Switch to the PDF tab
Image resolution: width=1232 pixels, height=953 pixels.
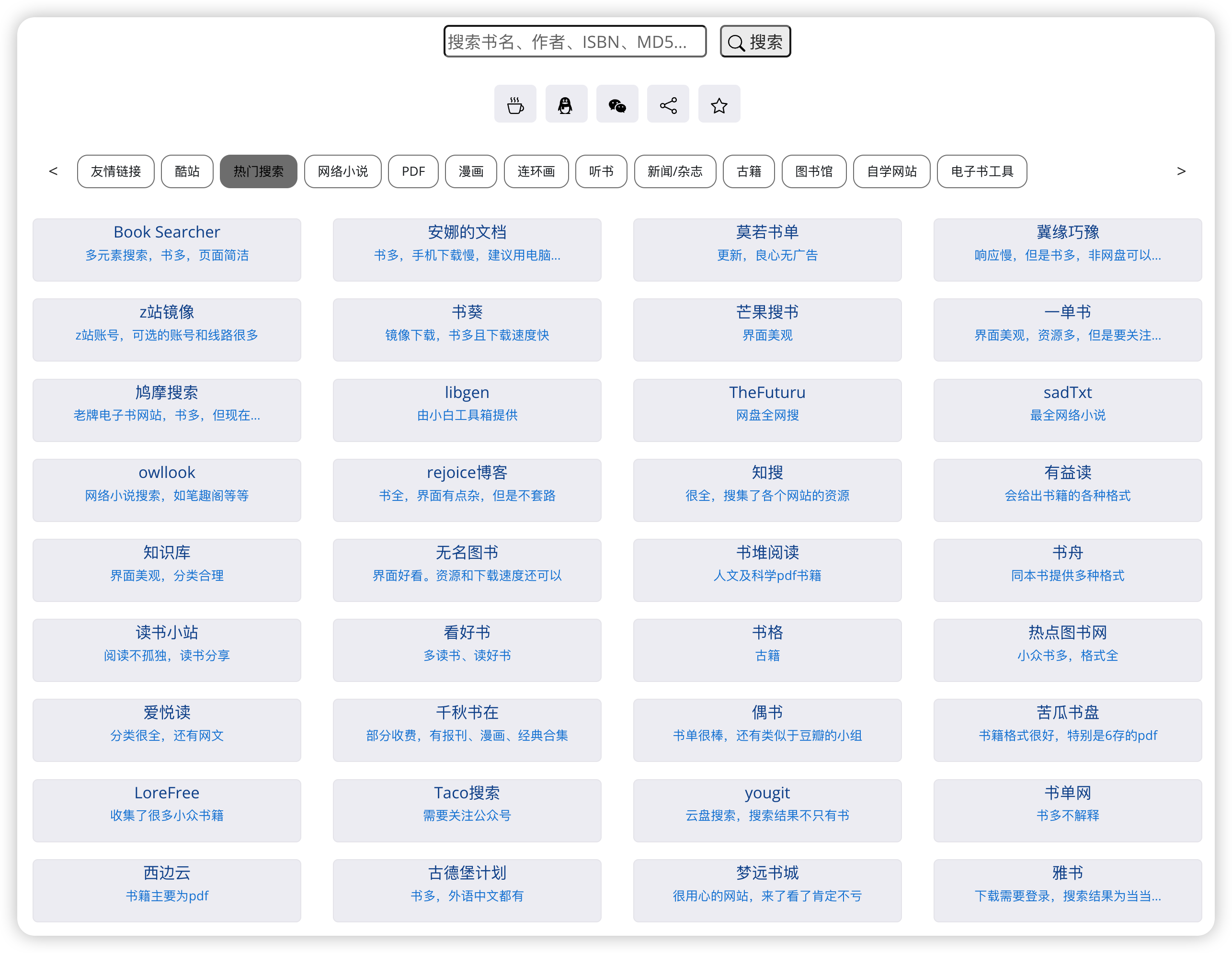[413, 171]
